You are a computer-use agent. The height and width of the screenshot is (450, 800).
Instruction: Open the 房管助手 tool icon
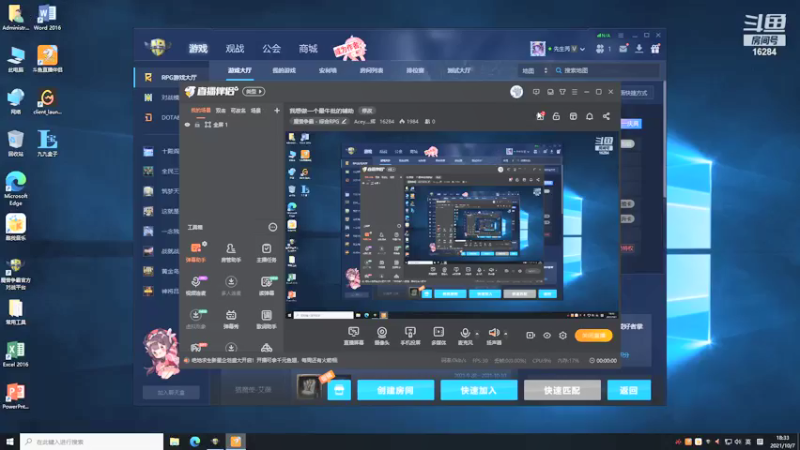231,252
